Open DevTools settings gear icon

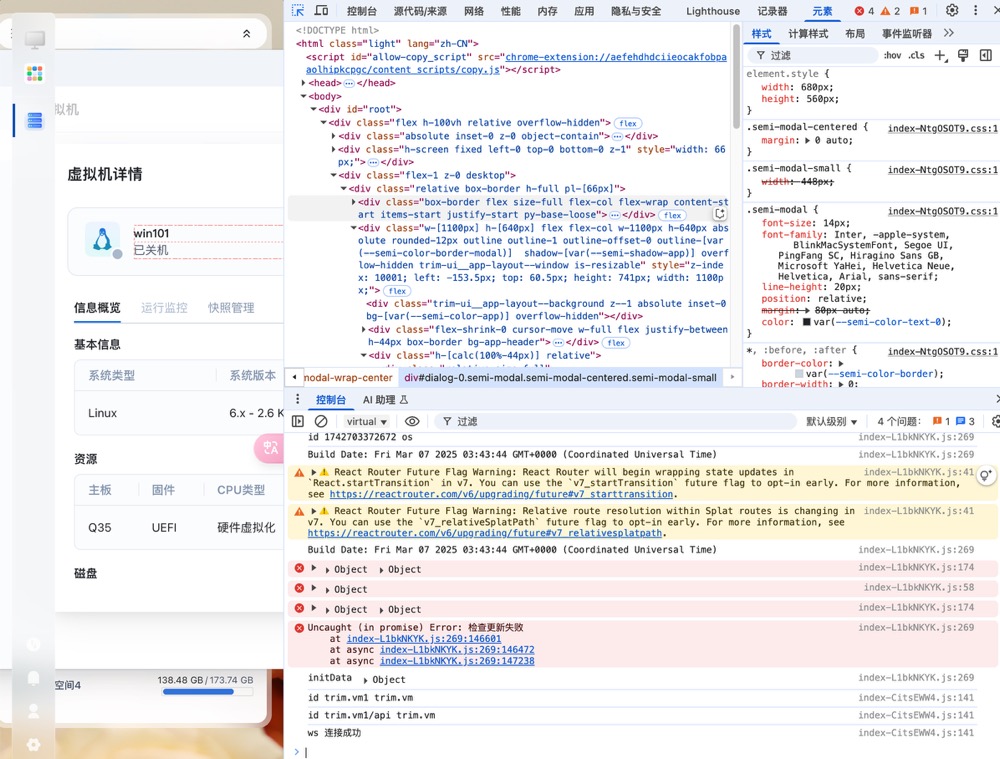coord(952,10)
